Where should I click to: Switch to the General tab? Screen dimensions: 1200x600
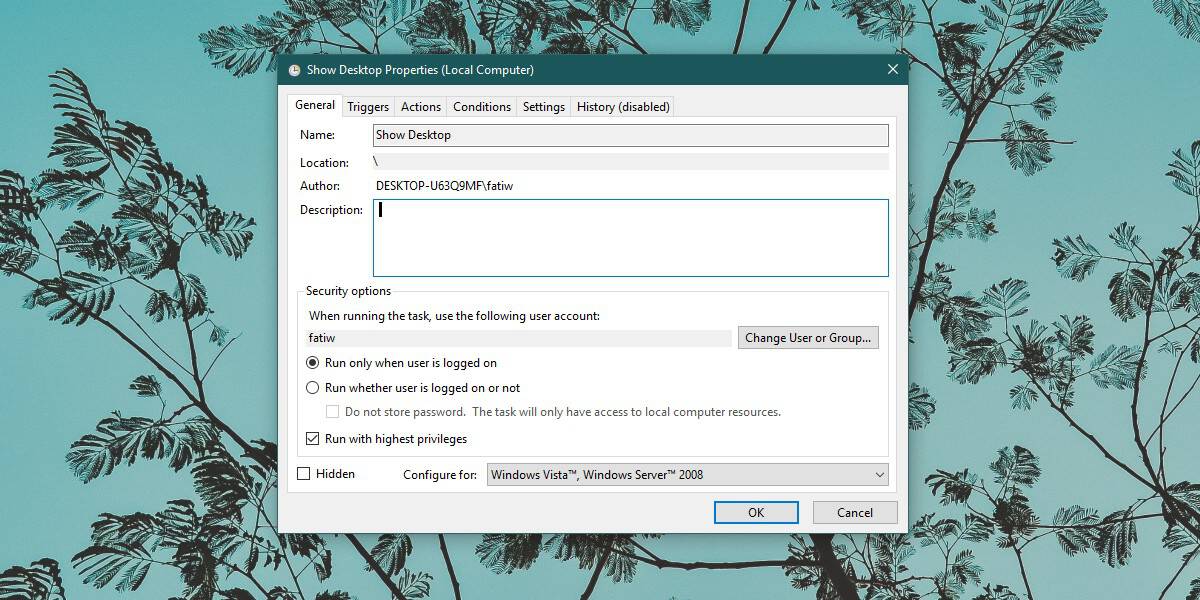[x=315, y=105]
